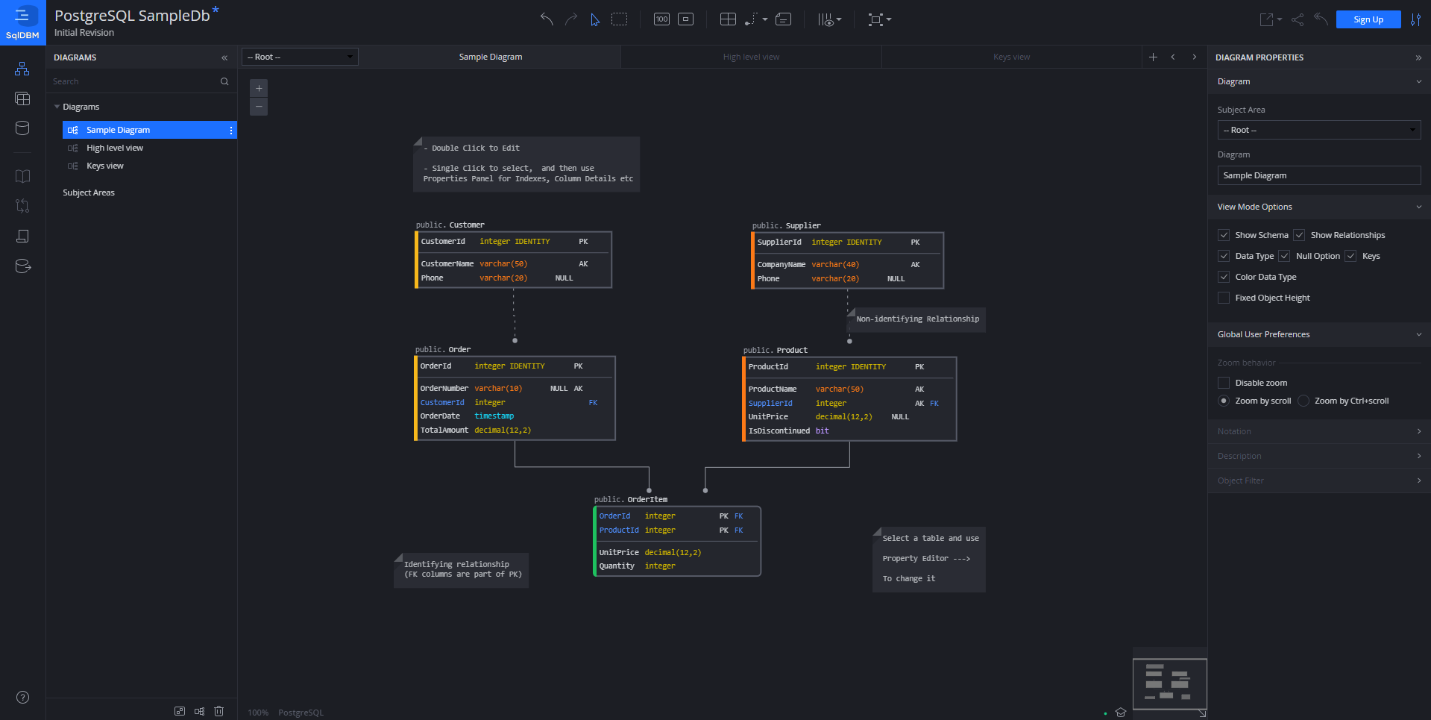Click the Subject Areas item
Image resolution: width=1431 pixels, height=720 pixels.
pos(89,192)
